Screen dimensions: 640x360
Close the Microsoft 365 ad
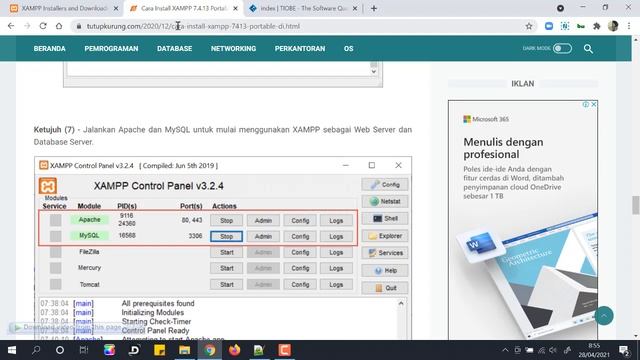pos(594,104)
